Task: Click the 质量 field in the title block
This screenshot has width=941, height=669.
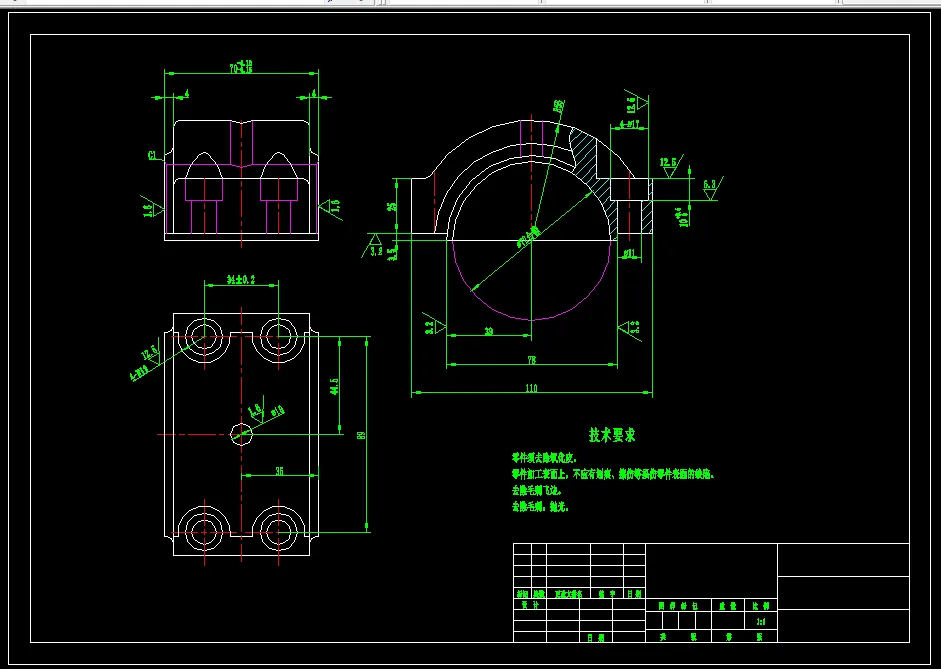Action: [729, 606]
